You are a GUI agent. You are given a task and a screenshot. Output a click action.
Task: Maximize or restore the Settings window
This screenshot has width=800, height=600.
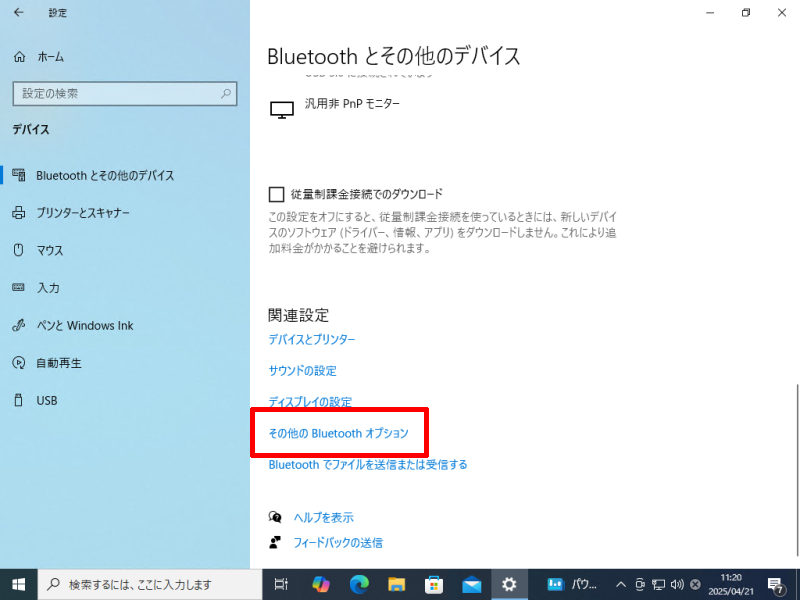(746, 13)
